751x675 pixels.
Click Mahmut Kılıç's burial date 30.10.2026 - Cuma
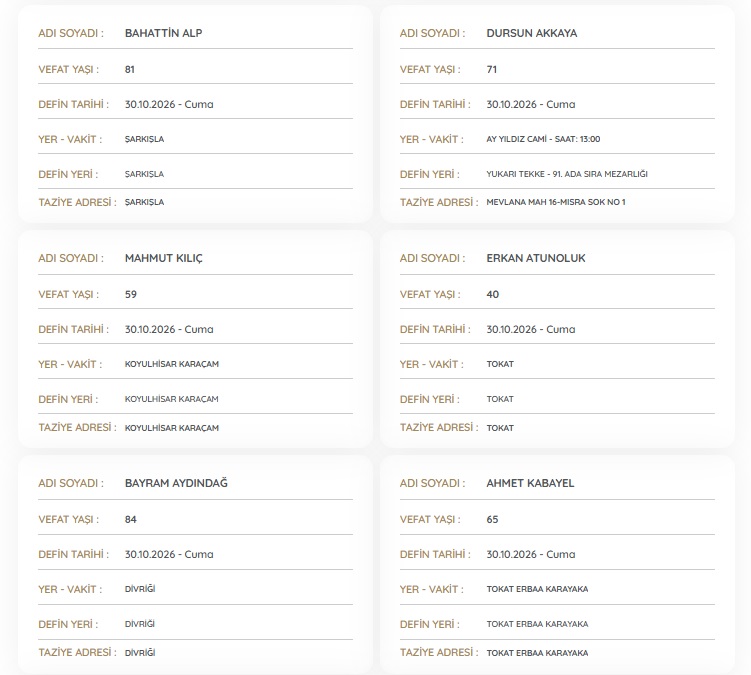coord(169,330)
